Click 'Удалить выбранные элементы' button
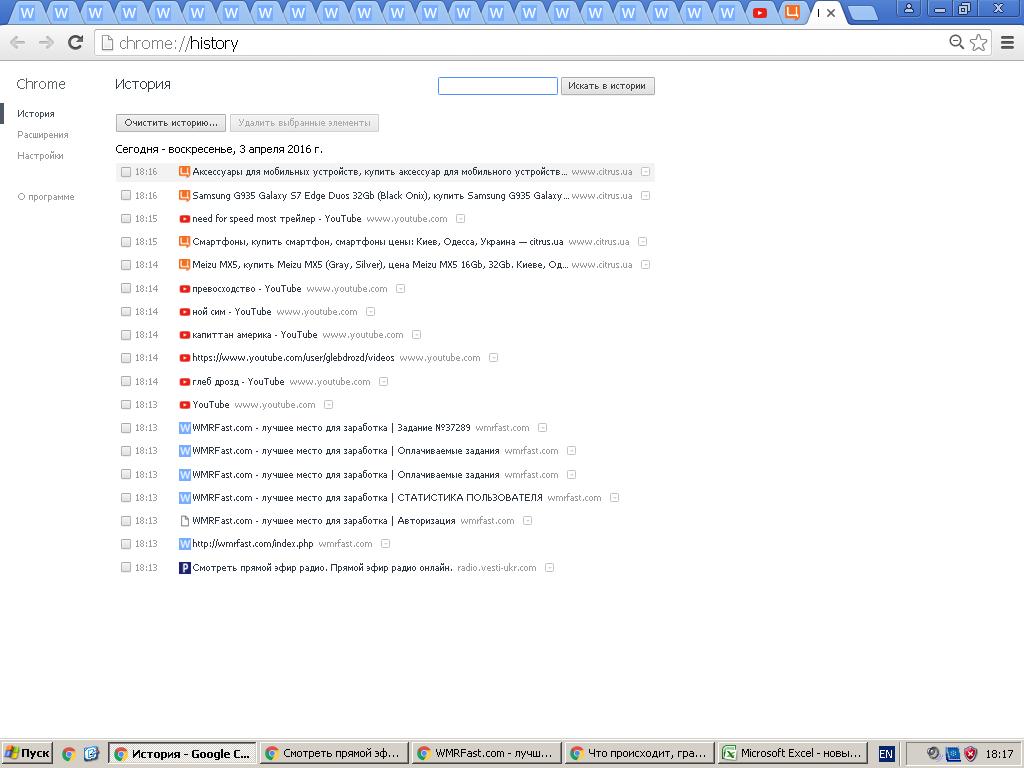 click(304, 123)
